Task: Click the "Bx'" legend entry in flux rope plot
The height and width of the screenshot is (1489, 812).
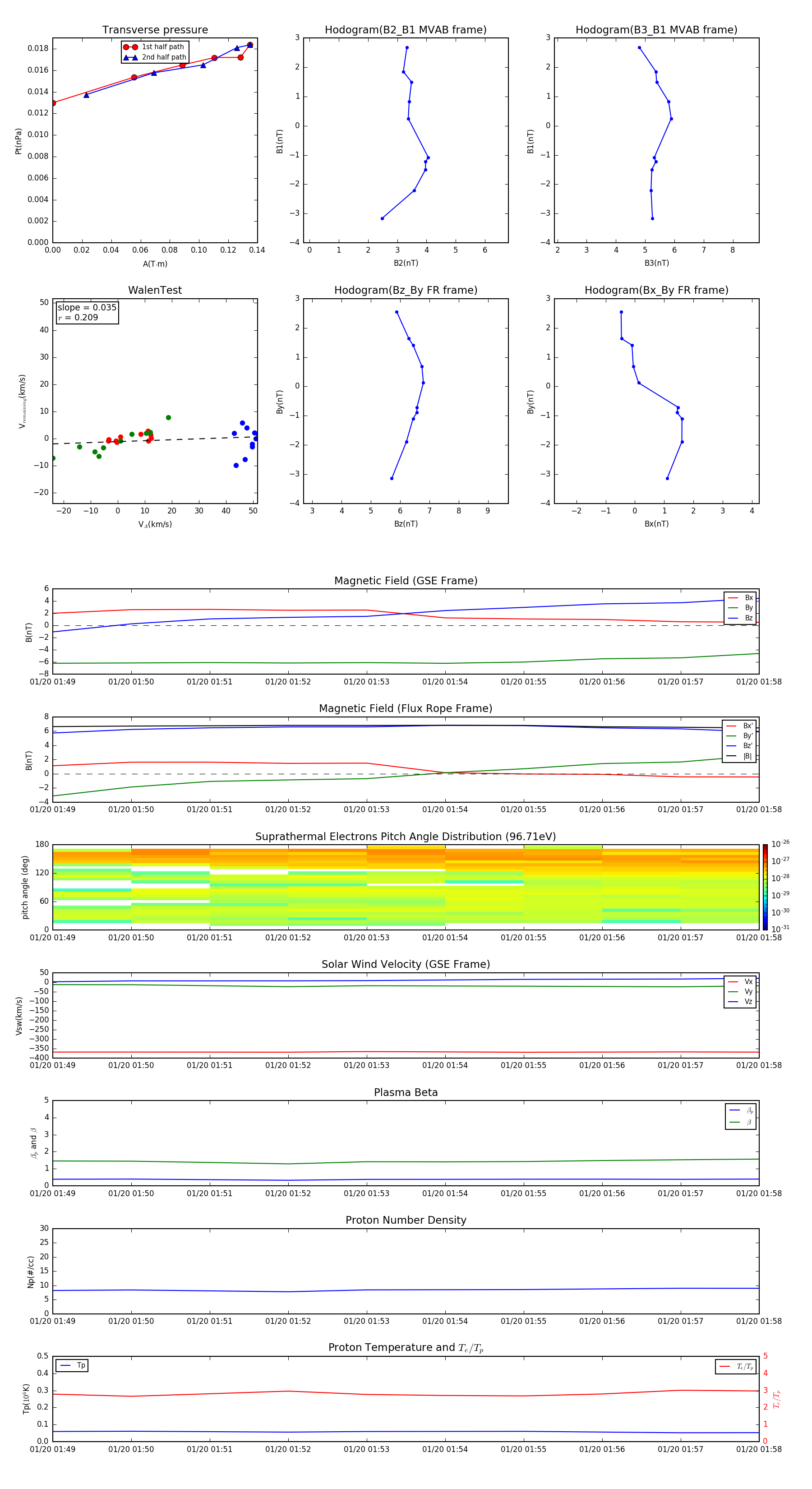Action: click(x=740, y=726)
